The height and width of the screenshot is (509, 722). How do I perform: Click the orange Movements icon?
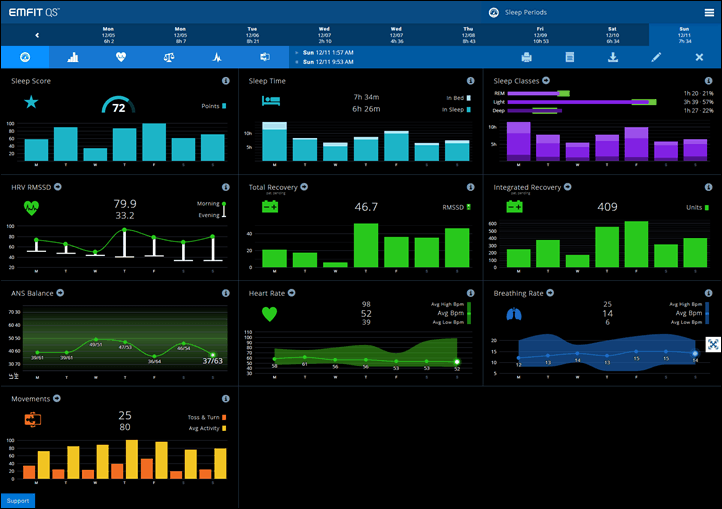pyautogui.click(x=33, y=420)
